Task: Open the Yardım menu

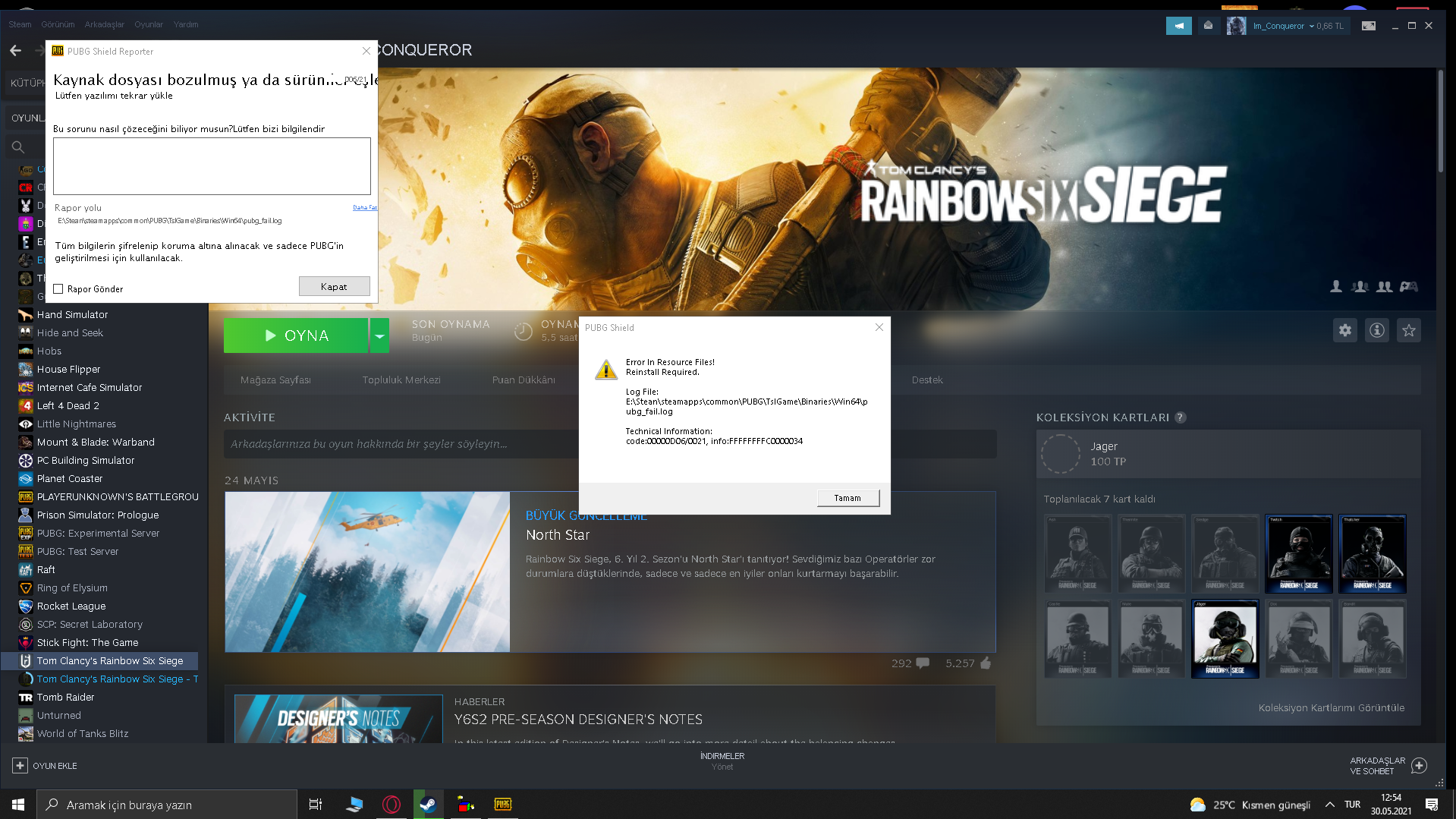Action: (186, 24)
